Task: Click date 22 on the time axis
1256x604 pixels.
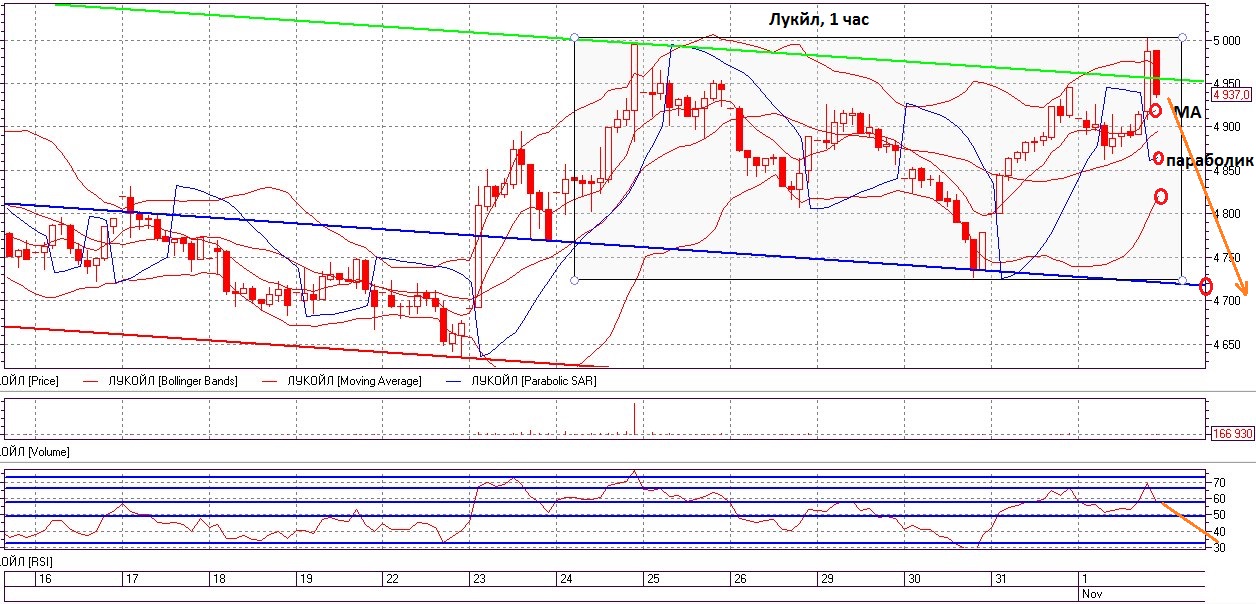Action: pyautogui.click(x=392, y=579)
